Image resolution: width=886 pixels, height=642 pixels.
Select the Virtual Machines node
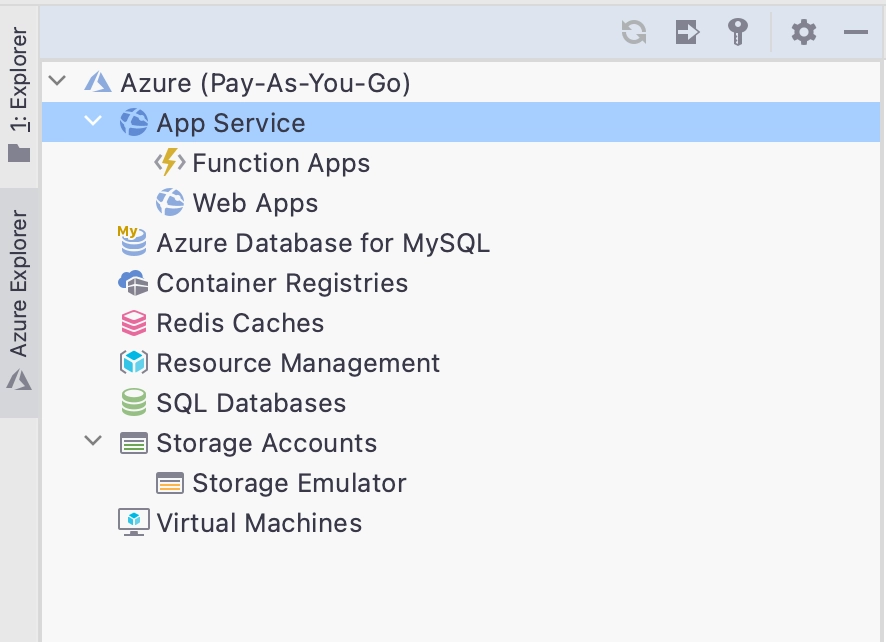pyautogui.click(x=259, y=523)
